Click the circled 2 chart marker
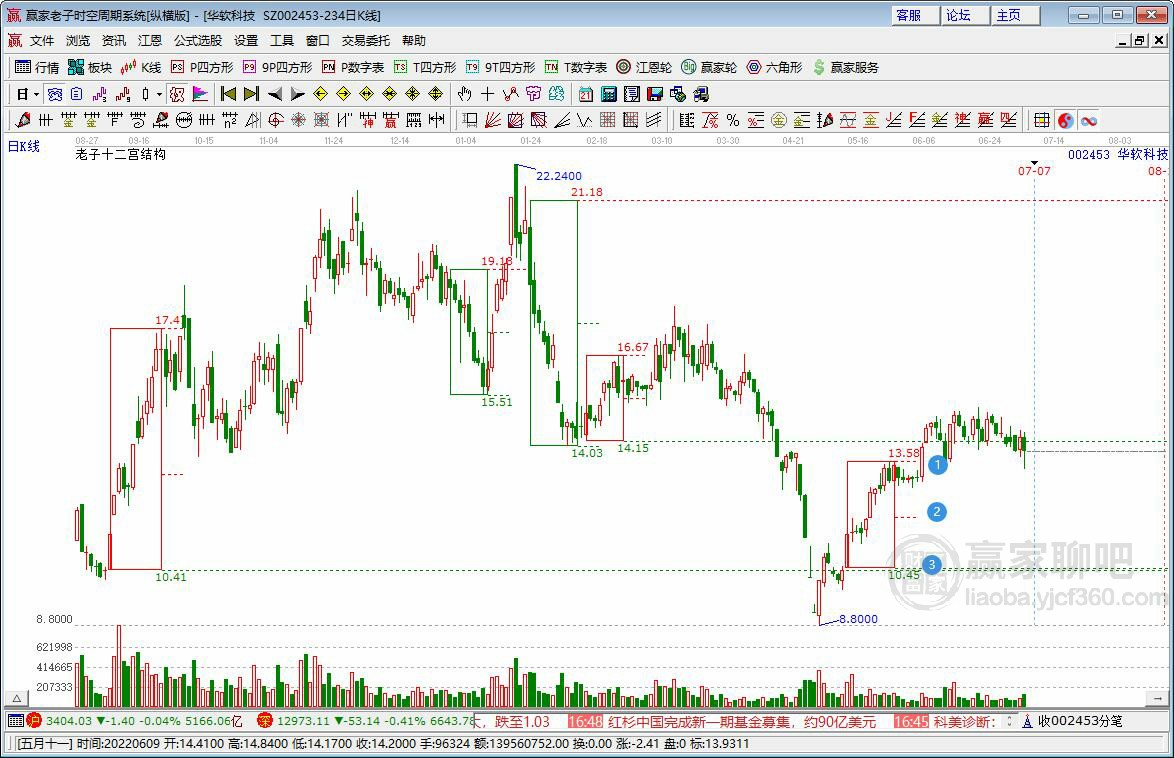1174x758 pixels. tap(937, 512)
